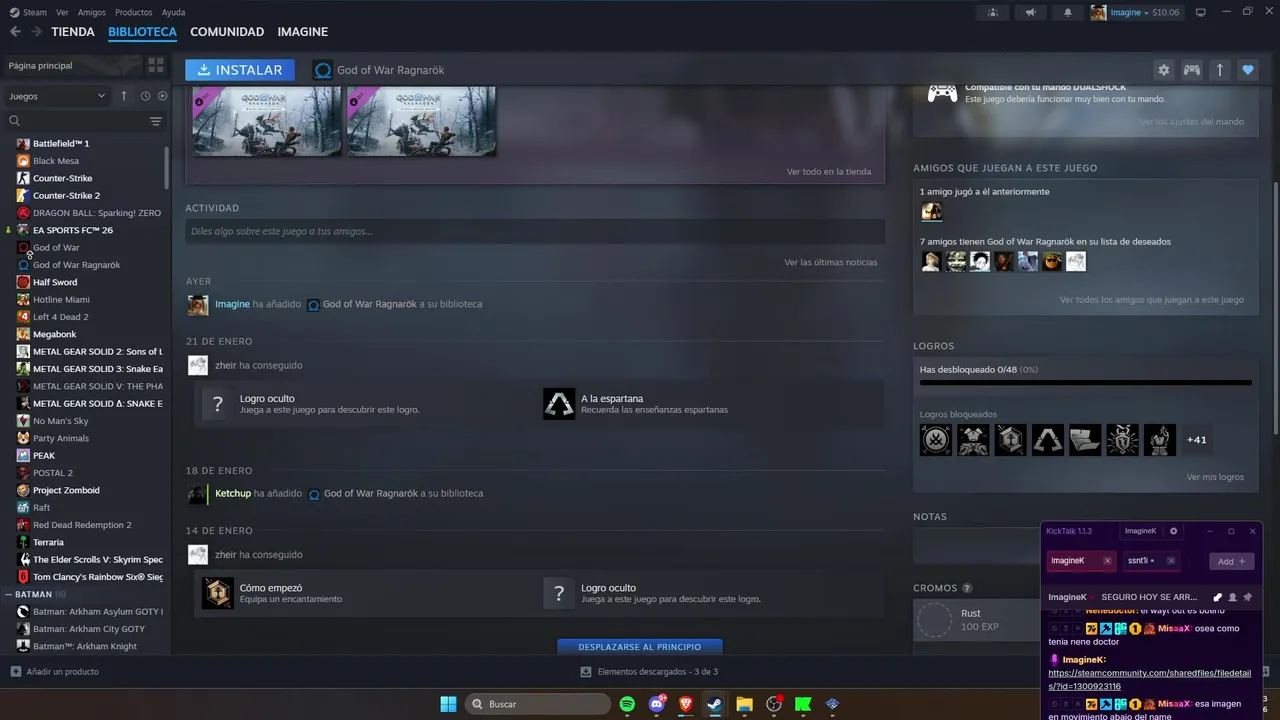Screen dimensions: 1280x720
Task: Close the ssnt'li tab in KickTalk
Action: pos(1171,561)
